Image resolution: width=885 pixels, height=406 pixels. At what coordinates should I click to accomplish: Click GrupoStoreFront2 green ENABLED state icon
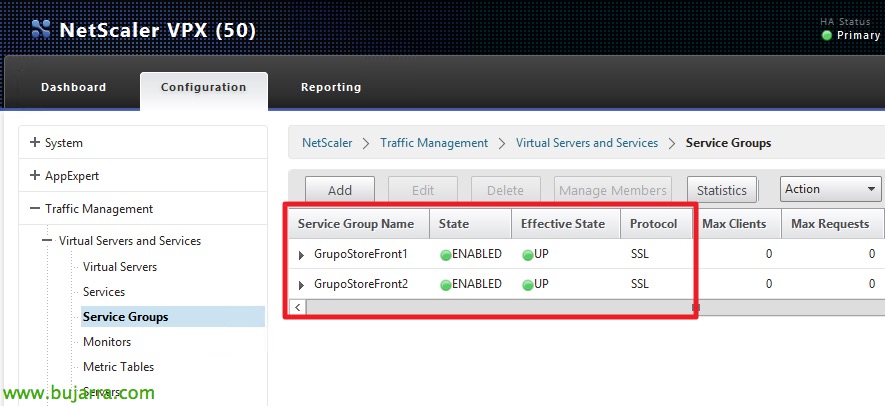[x=445, y=285]
